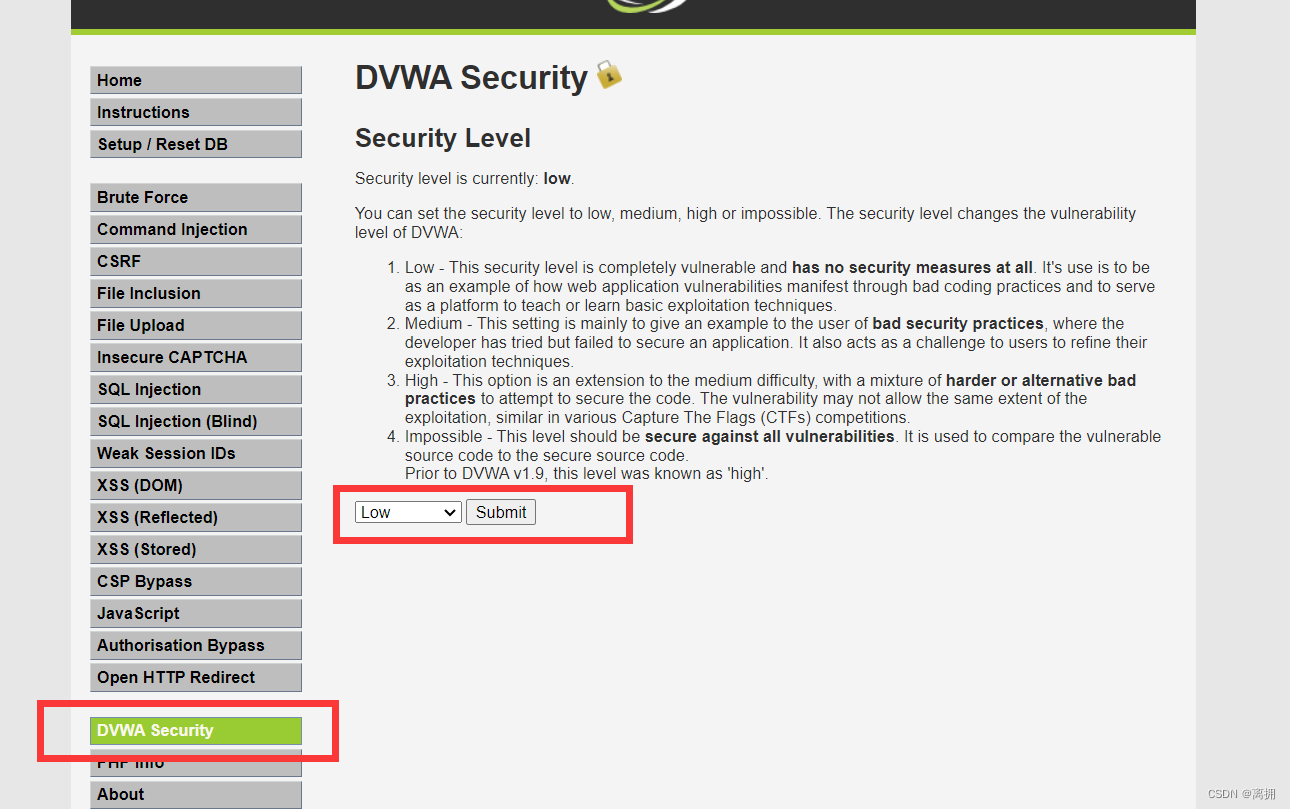This screenshot has height=809, width=1290.
Task: Click the 'has no security measures at all' phrase
Action: 912,268
